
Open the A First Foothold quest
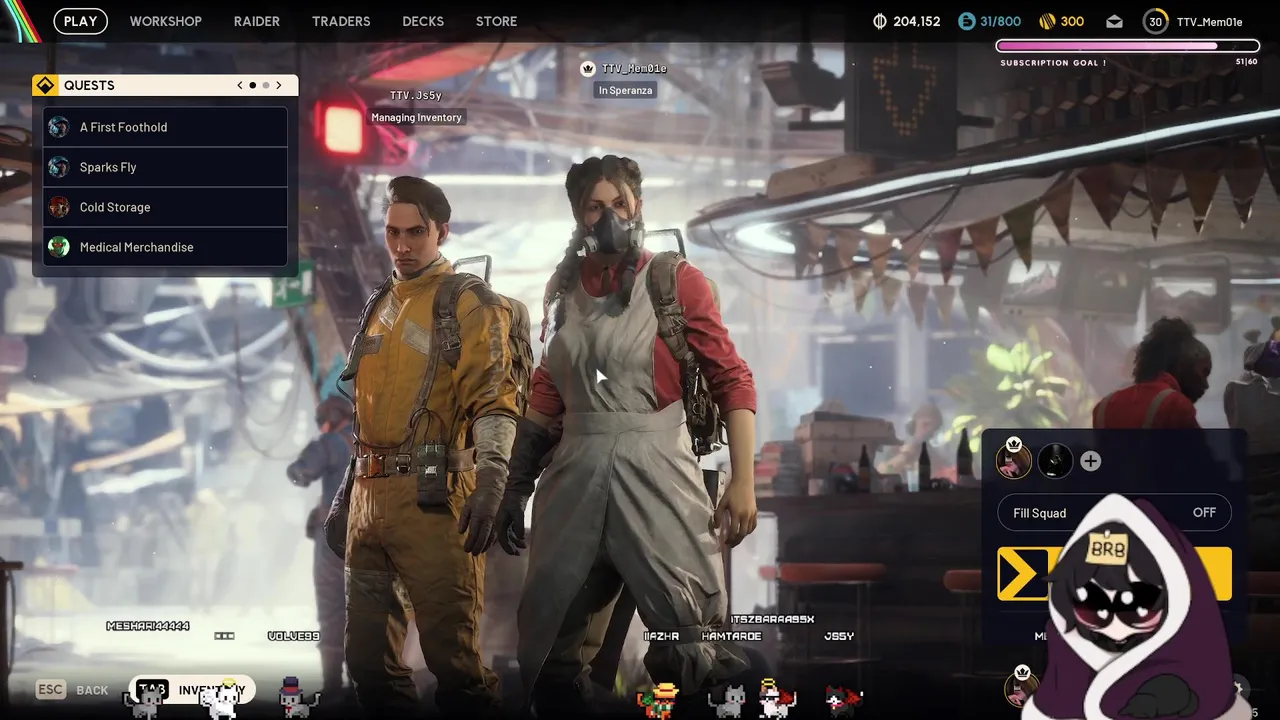[166, 127]
